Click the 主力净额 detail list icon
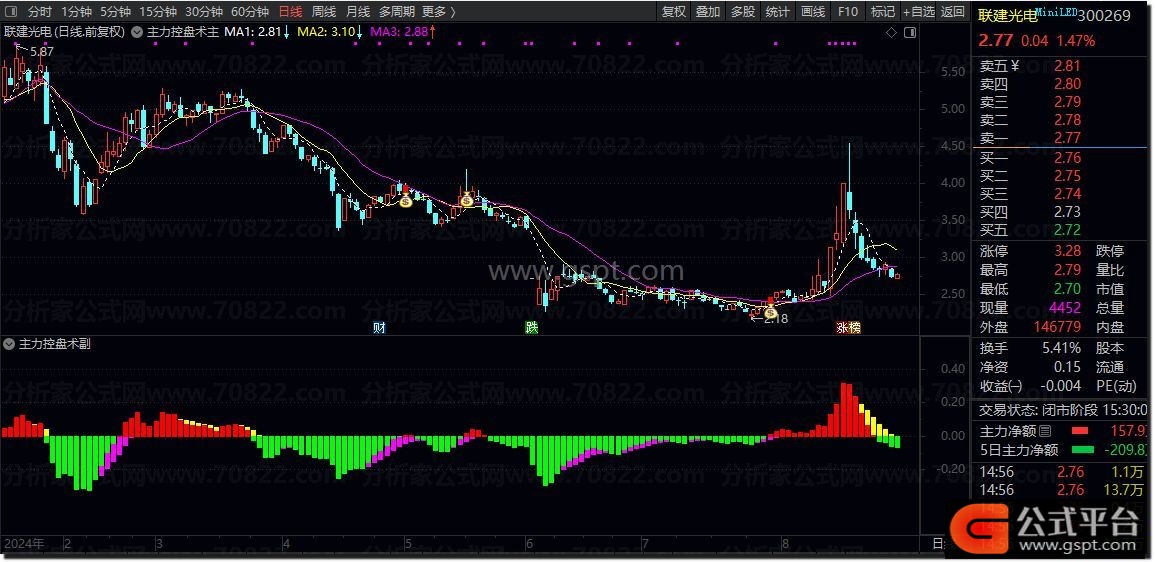 click(x=1045, y=430)
